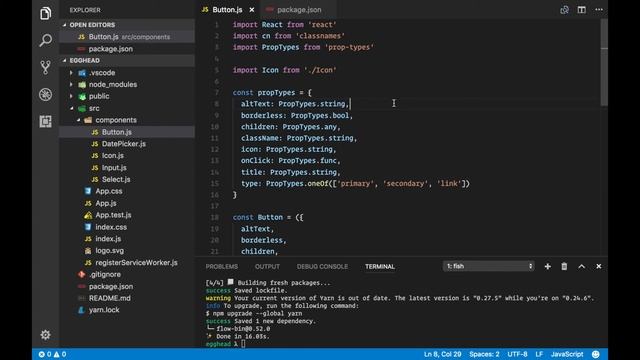Close the terminal panel
This screenshot has width=640, height=360.
click(599, 266)
